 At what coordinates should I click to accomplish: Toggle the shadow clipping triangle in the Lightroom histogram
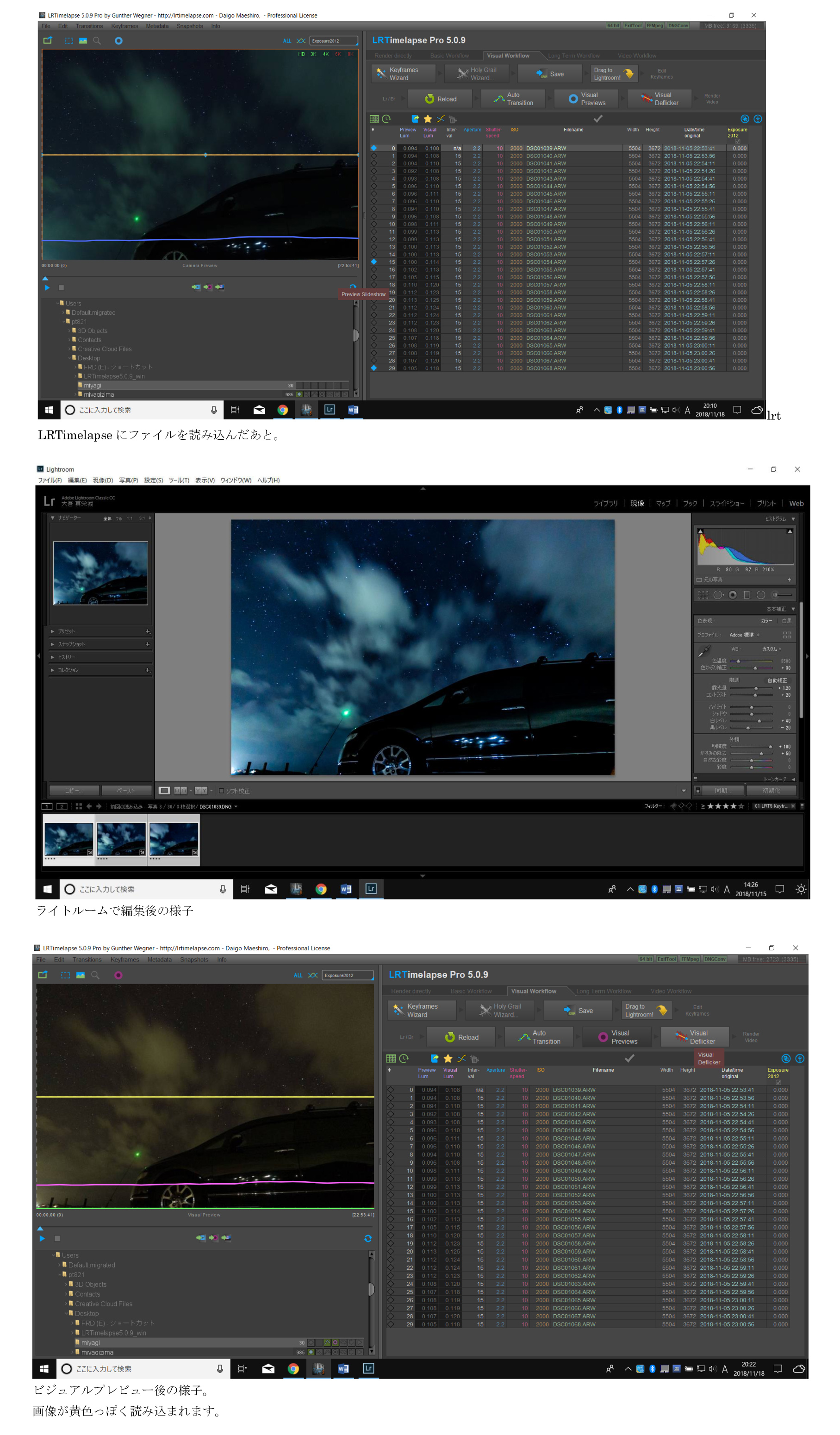(701, 531)
